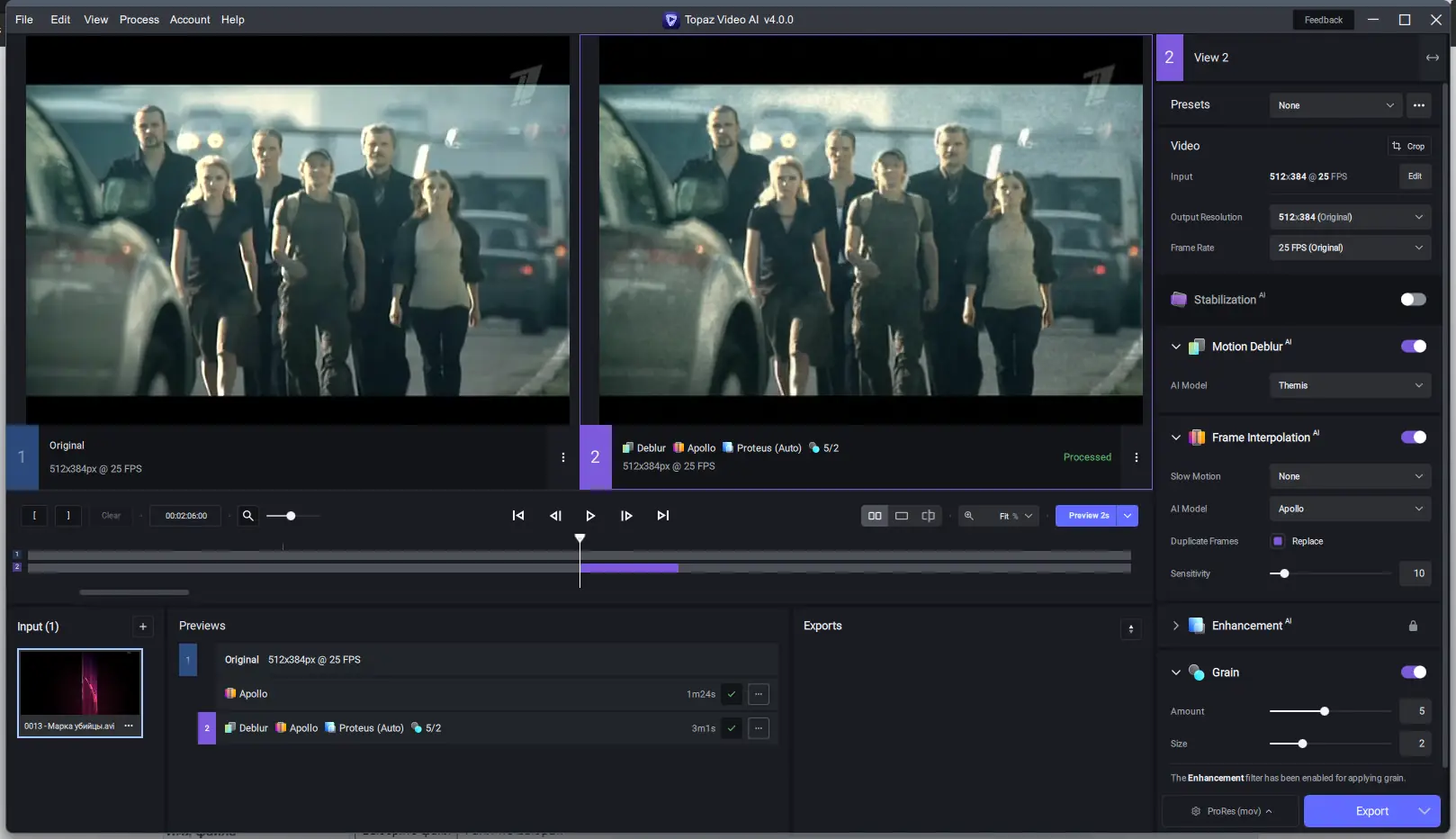Viewport: 1456px width, 839px height.
Task: Sort the Exports list
Action: tap(1131, 629)
